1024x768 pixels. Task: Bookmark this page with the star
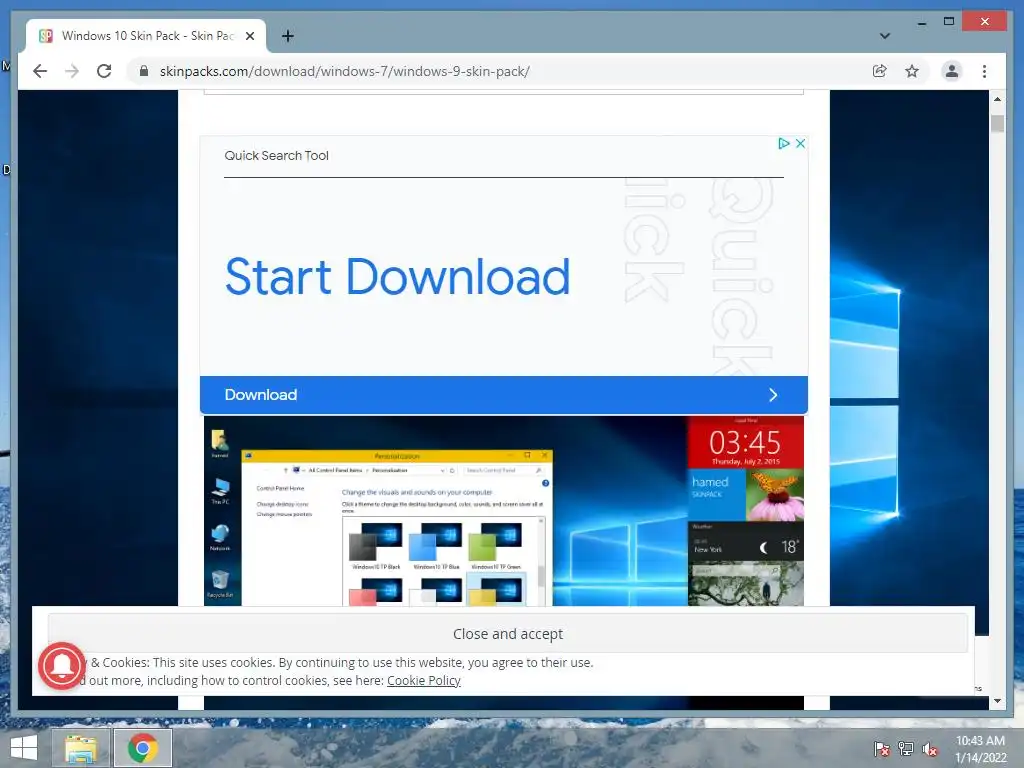912,71
